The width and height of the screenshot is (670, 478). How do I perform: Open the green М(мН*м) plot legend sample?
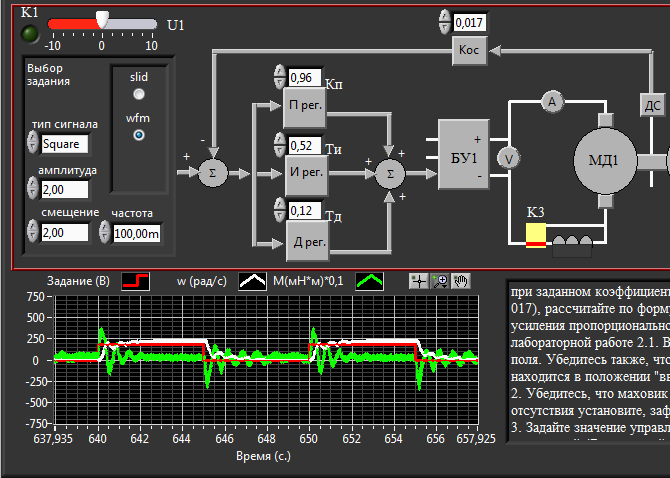pyautogui.click(x=370, y=282)
